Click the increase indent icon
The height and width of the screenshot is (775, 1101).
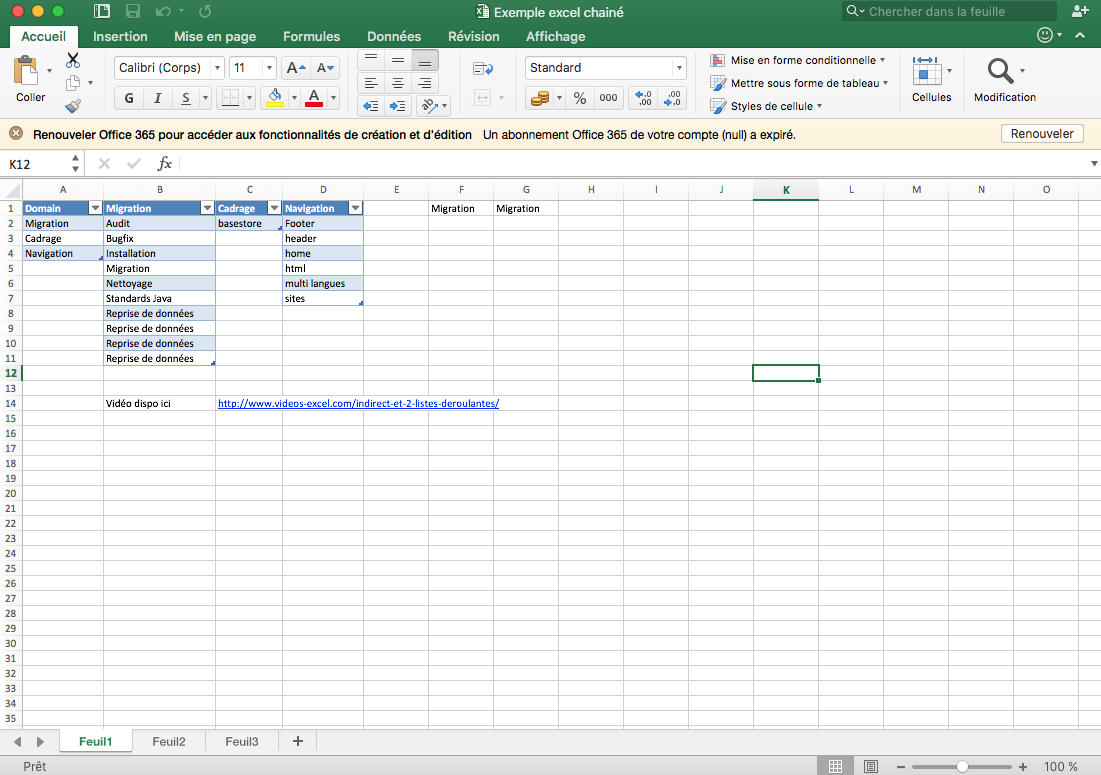point(397,106)
